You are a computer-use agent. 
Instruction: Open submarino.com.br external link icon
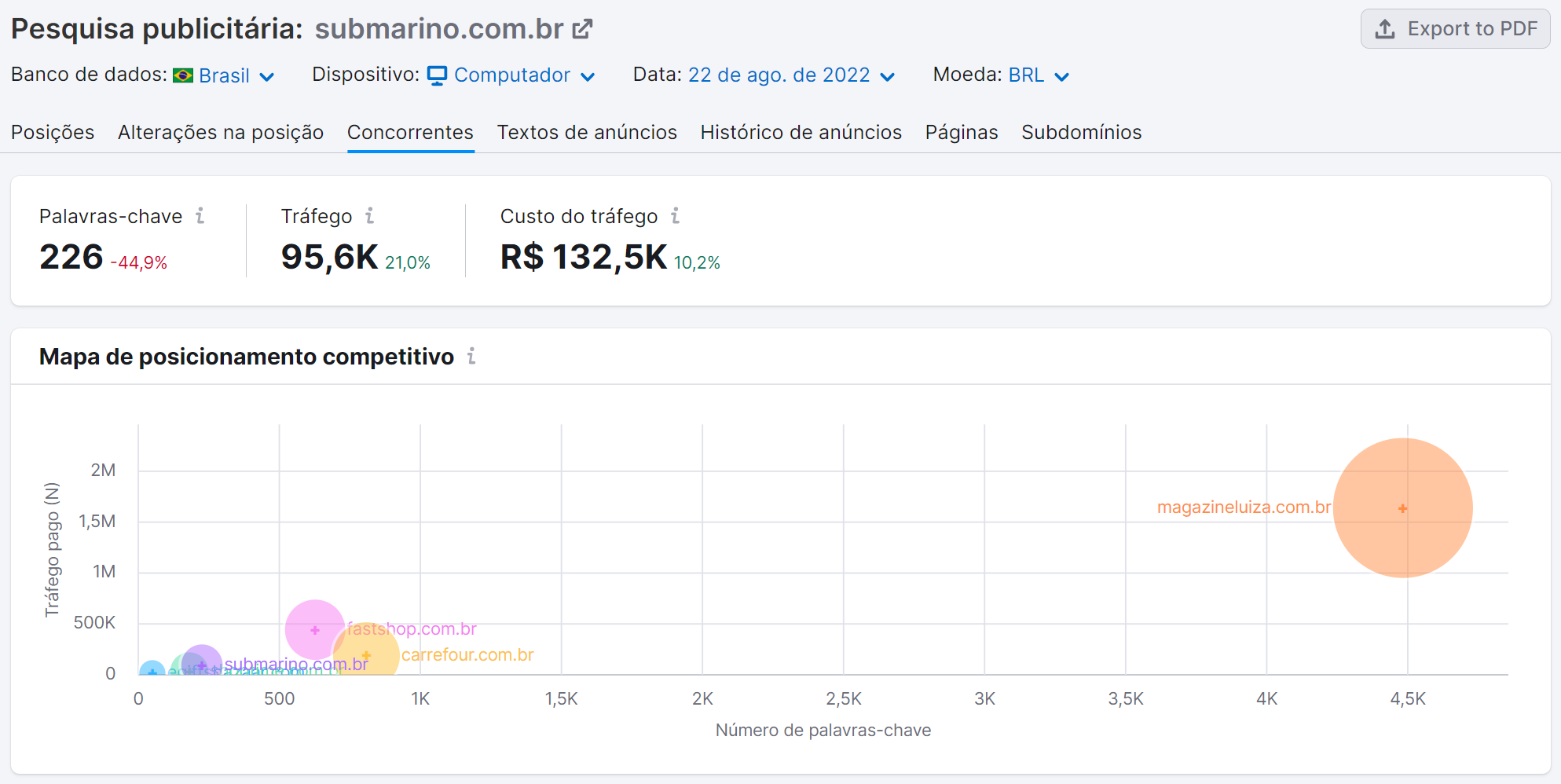(x=582, y=29)
